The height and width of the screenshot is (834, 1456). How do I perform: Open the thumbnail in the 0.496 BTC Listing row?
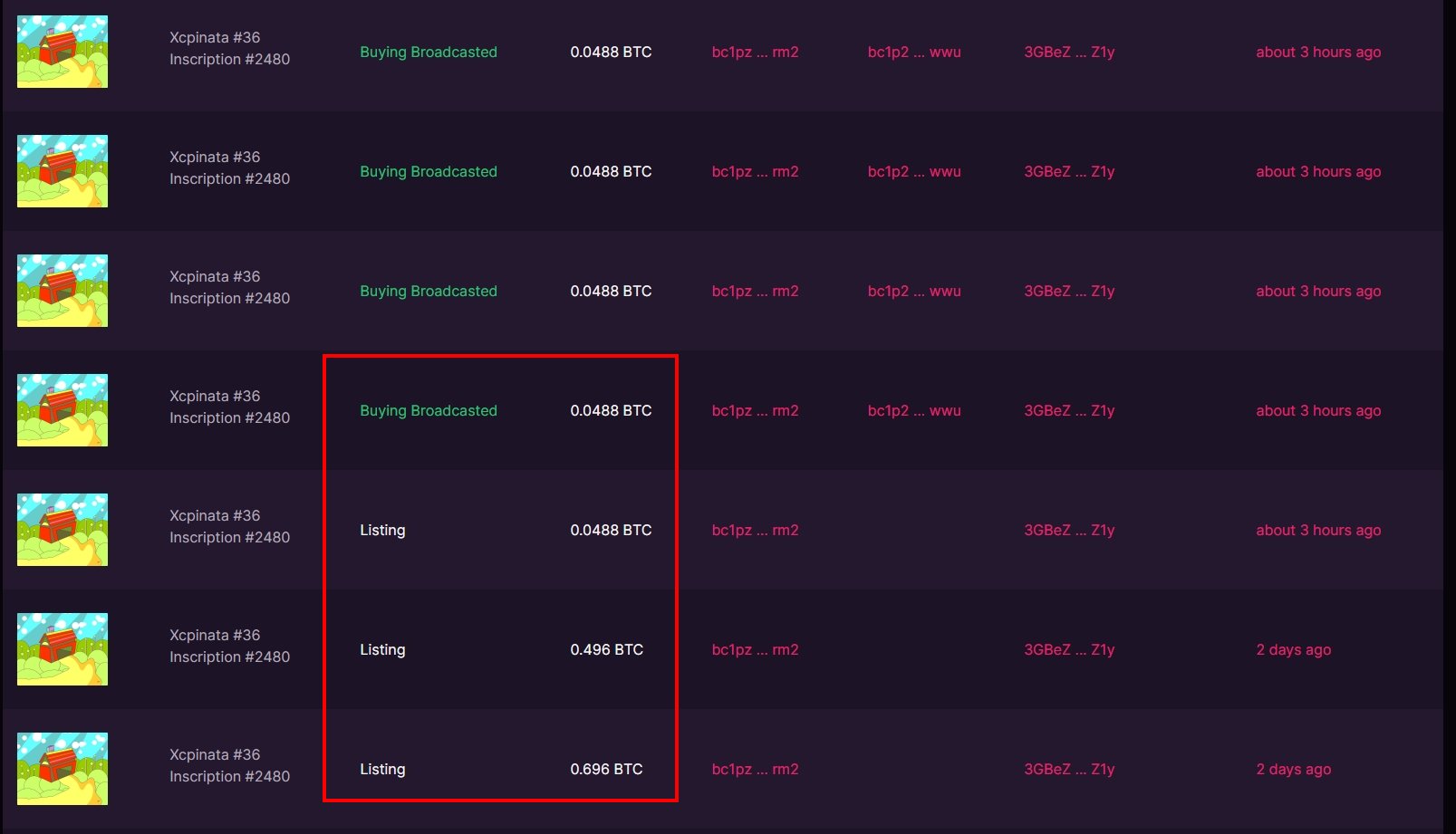tap(63, 649)
